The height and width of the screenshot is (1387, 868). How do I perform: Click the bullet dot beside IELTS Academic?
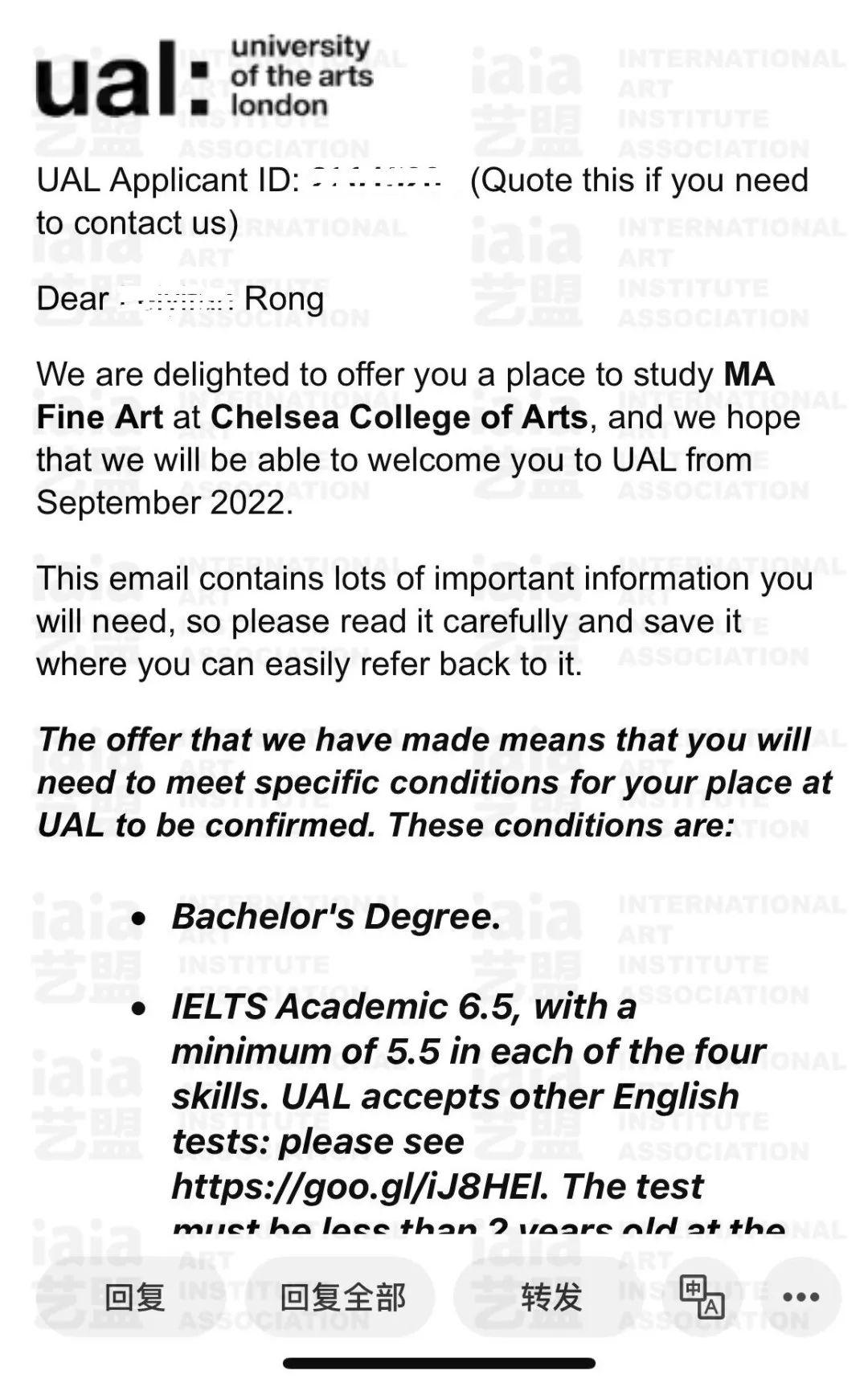tap(139, 1008)
